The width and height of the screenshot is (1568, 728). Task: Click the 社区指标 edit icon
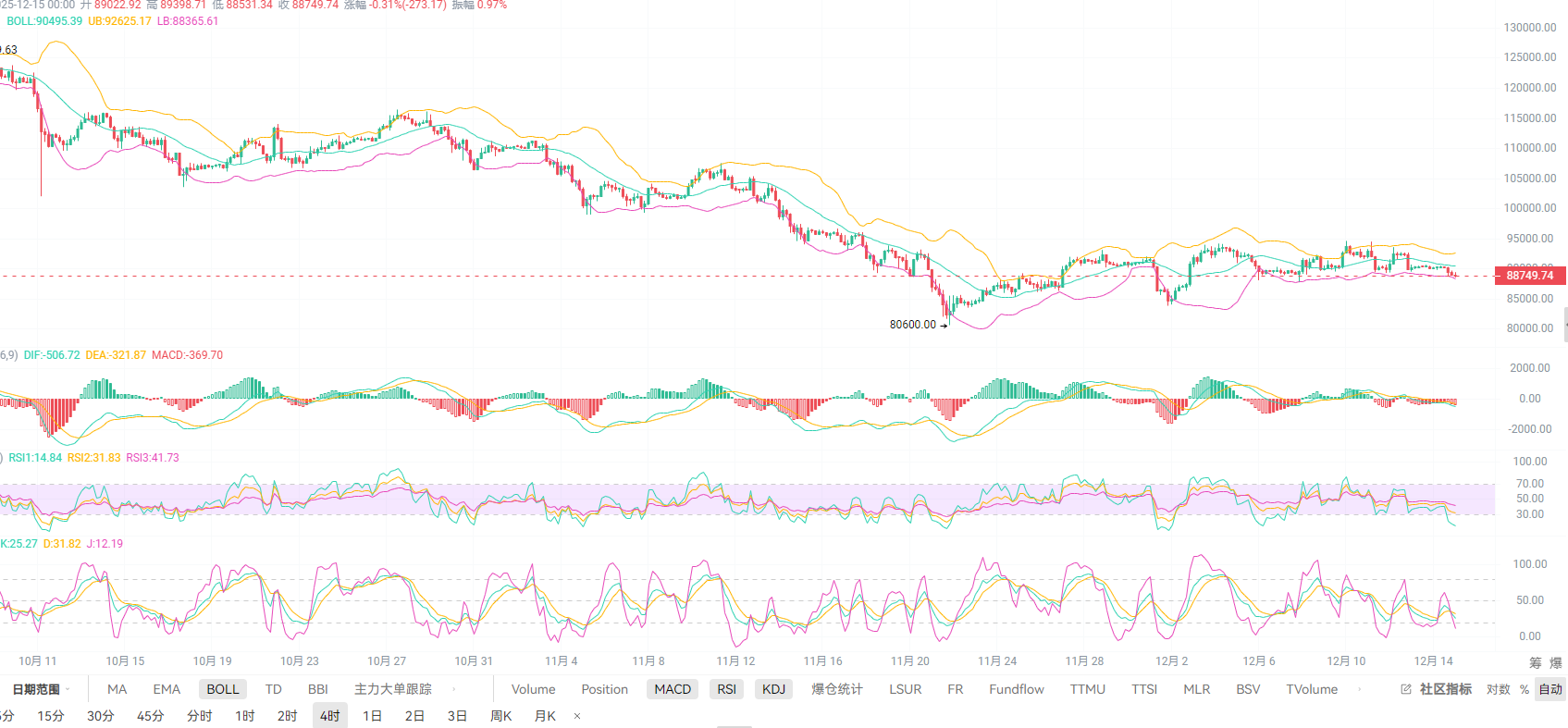coord(1406,689)
